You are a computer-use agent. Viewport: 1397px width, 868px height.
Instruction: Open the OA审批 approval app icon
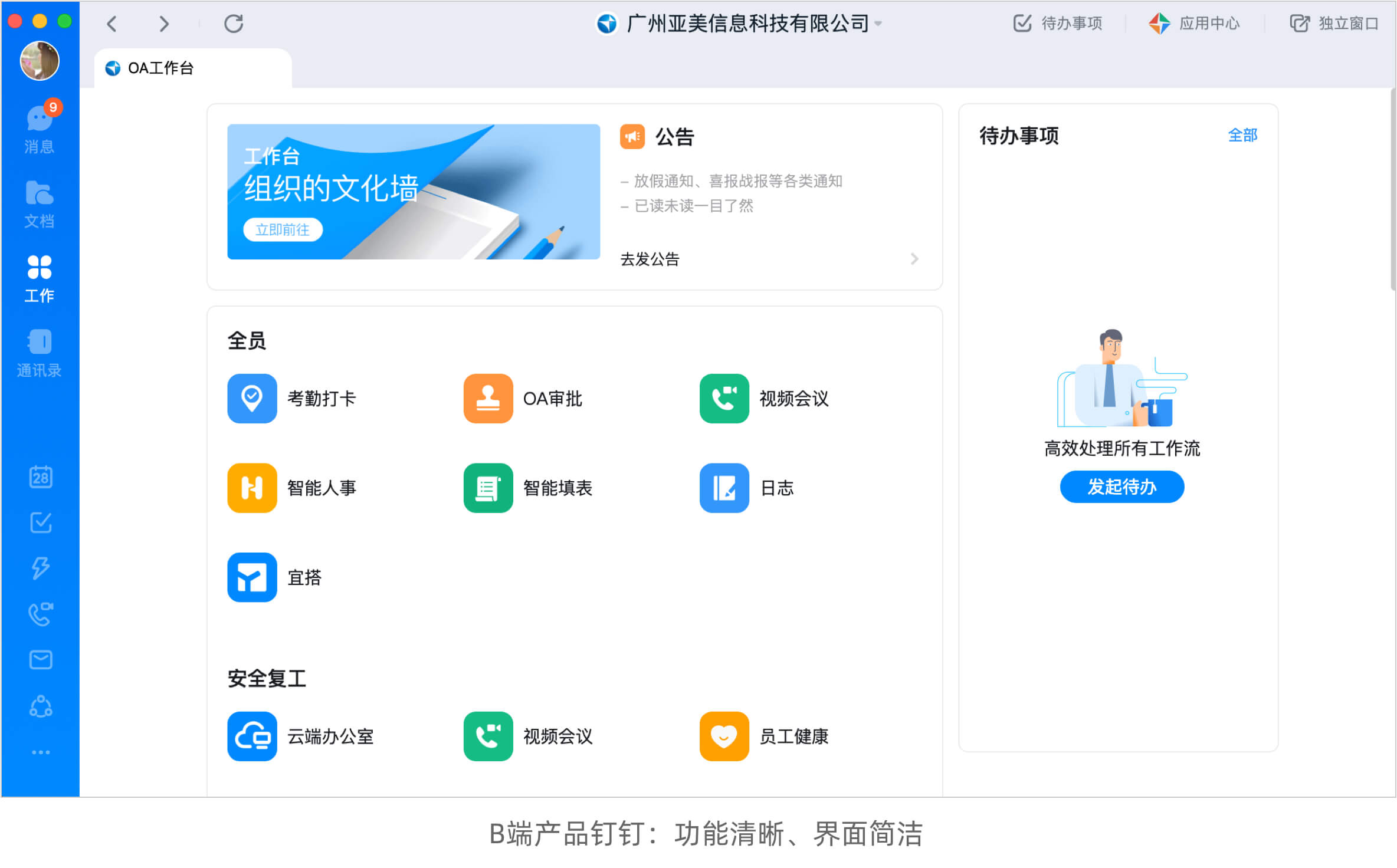[x=488, y=399]
